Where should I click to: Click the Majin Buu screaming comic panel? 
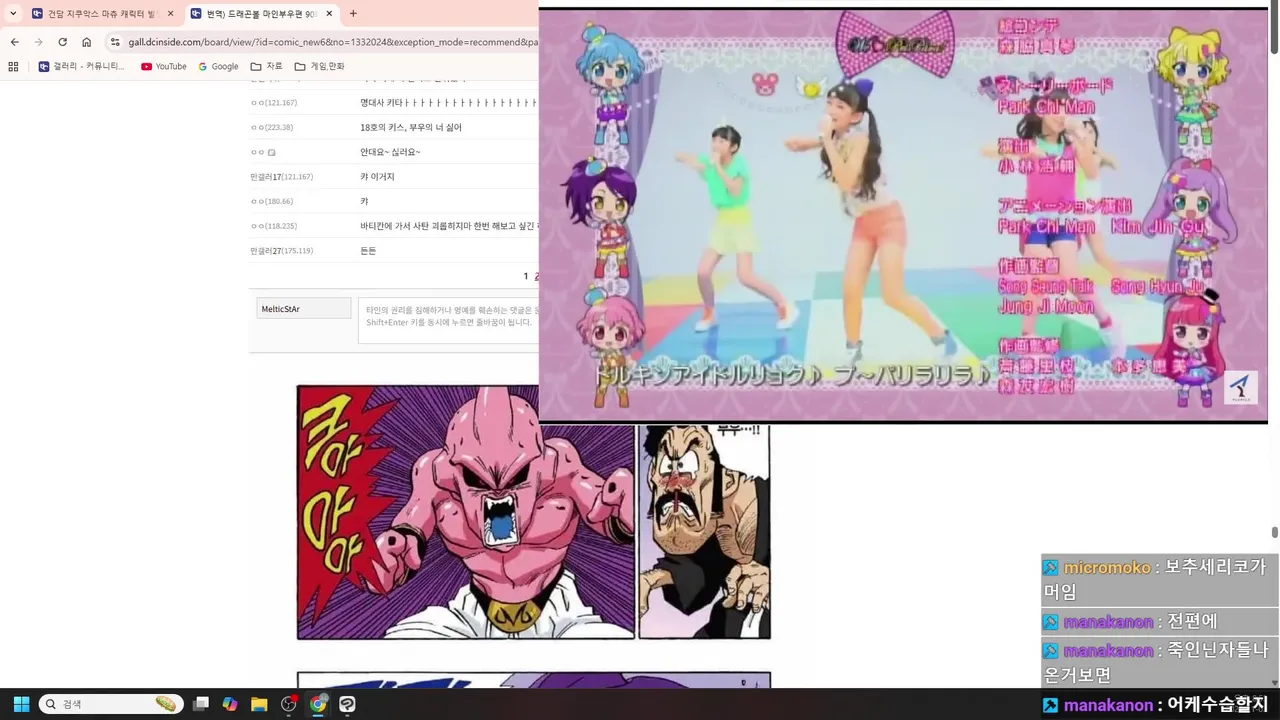pos(466,512)
